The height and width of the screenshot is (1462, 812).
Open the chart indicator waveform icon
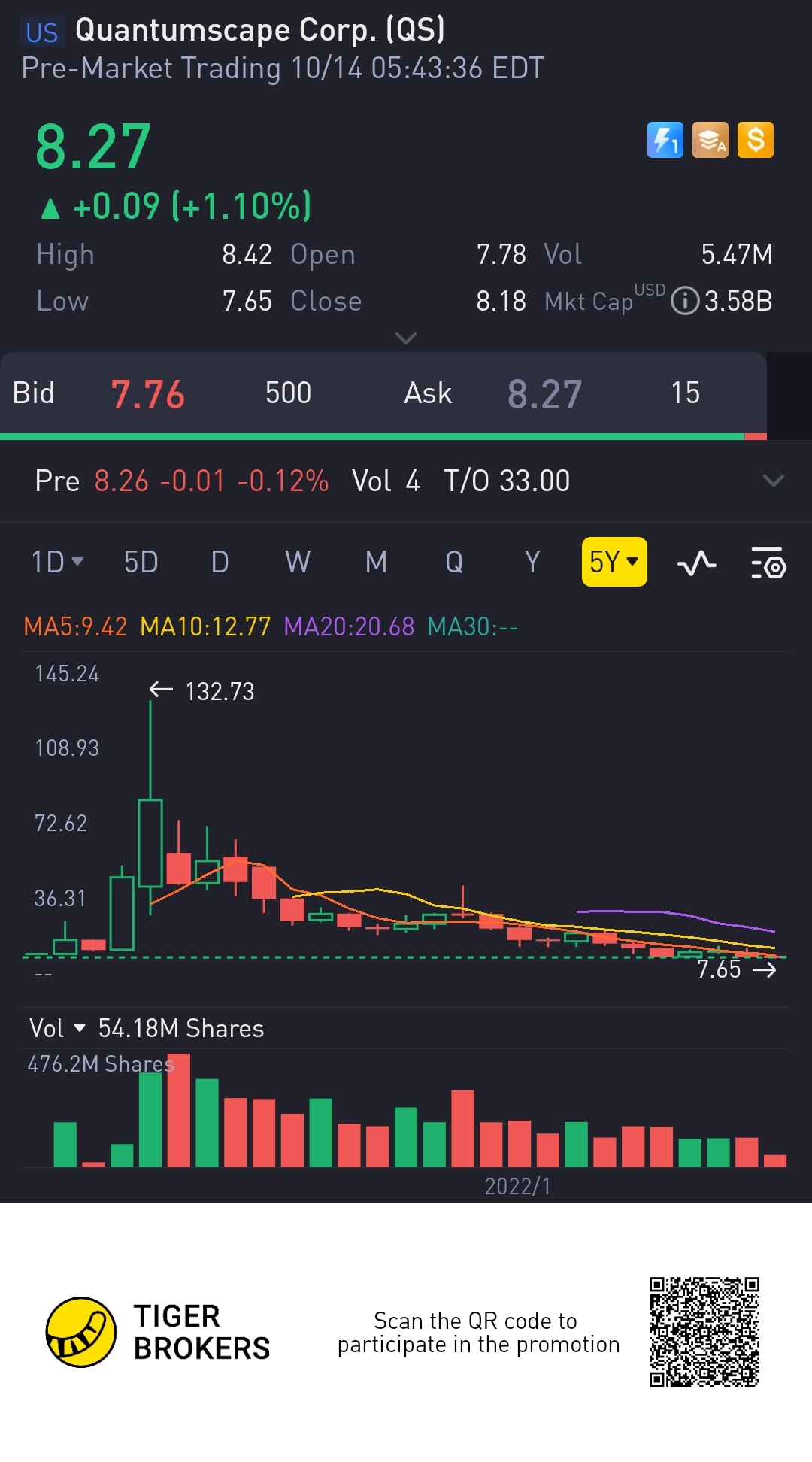coord(697,563)
